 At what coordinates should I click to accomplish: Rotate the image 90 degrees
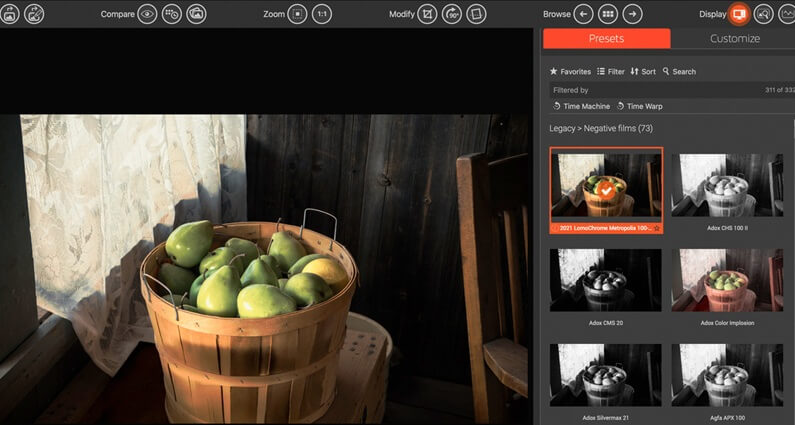[x=451, y=14]
